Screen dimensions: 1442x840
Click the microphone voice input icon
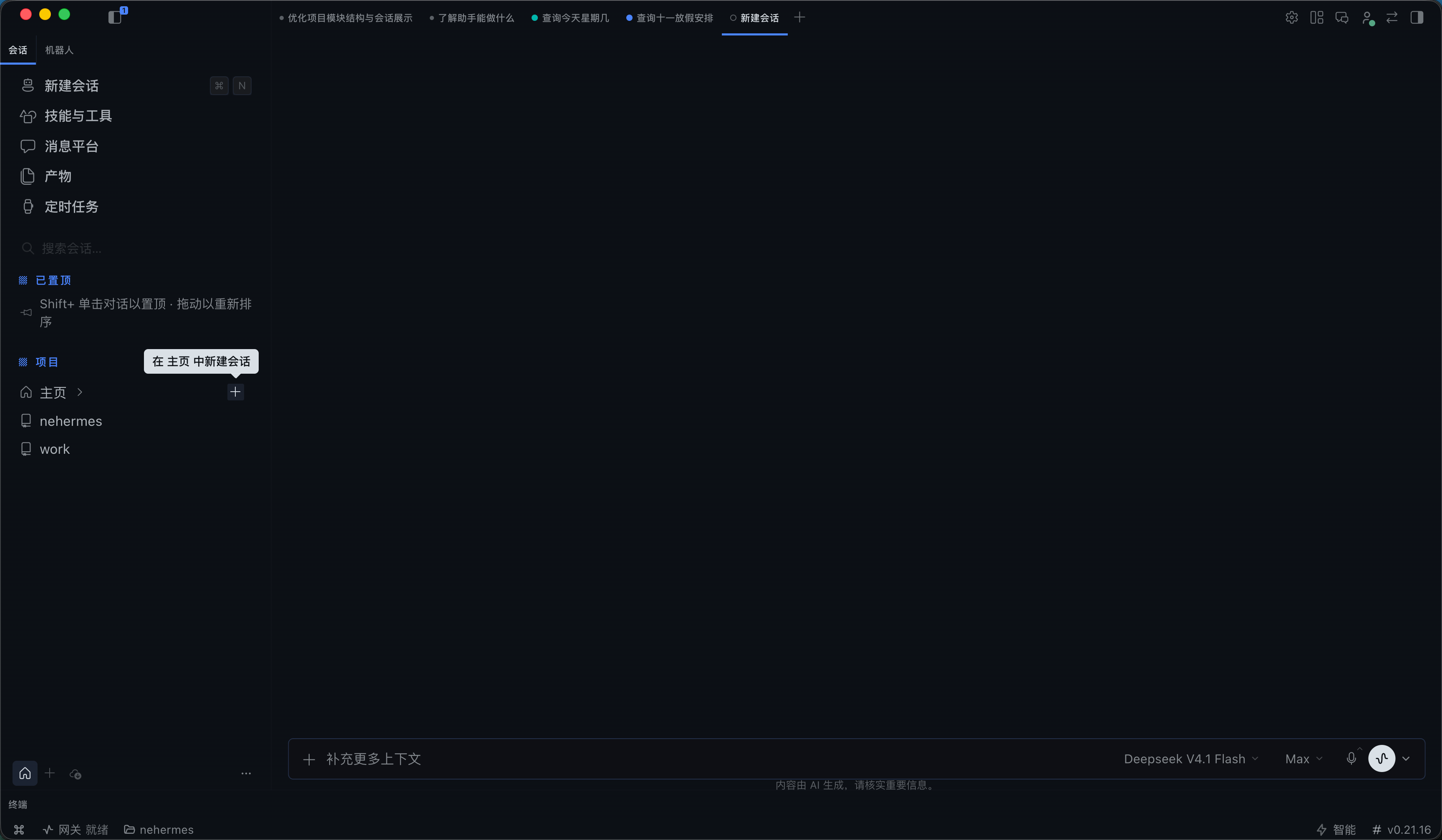click(1351, 758)
